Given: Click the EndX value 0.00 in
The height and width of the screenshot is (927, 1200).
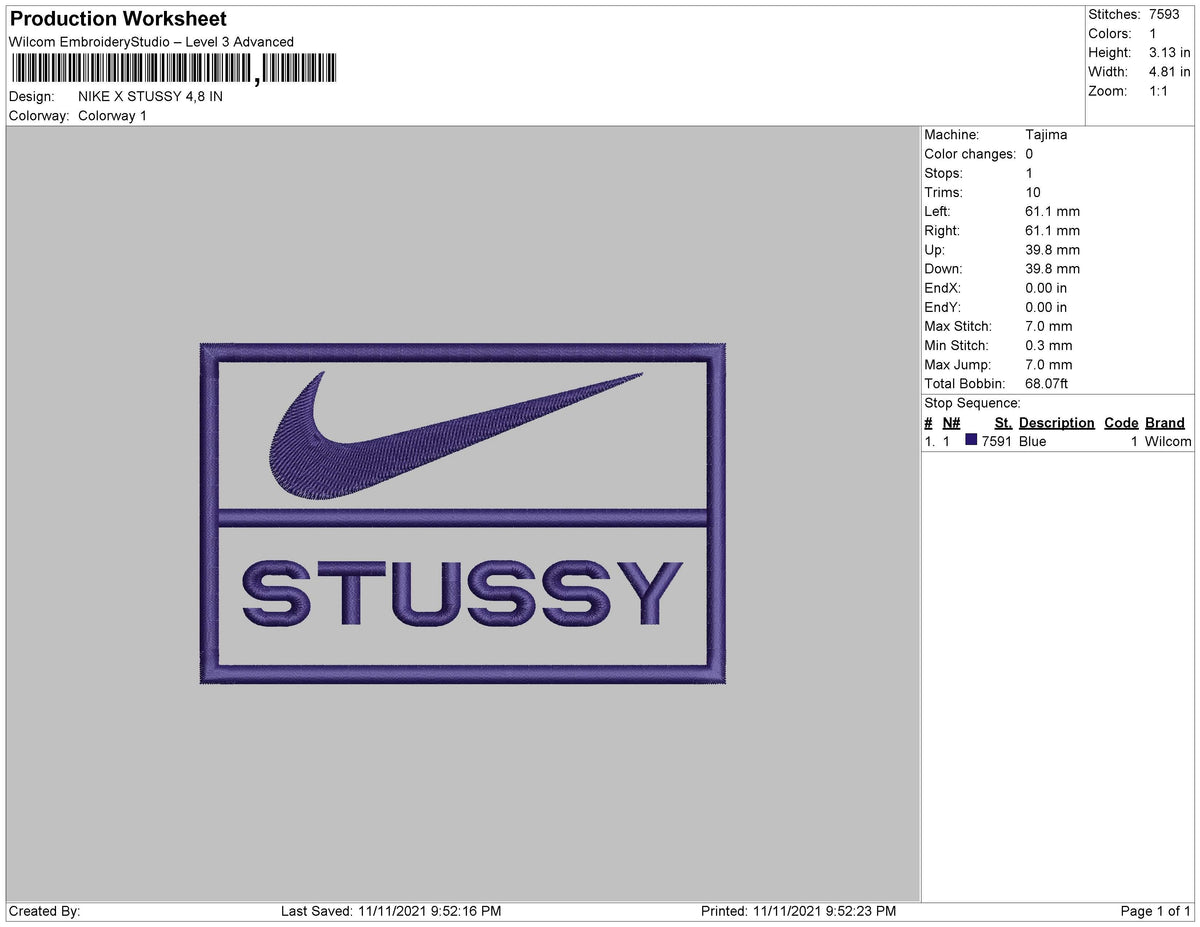Looking at the screenshot, I should 1046,288.
